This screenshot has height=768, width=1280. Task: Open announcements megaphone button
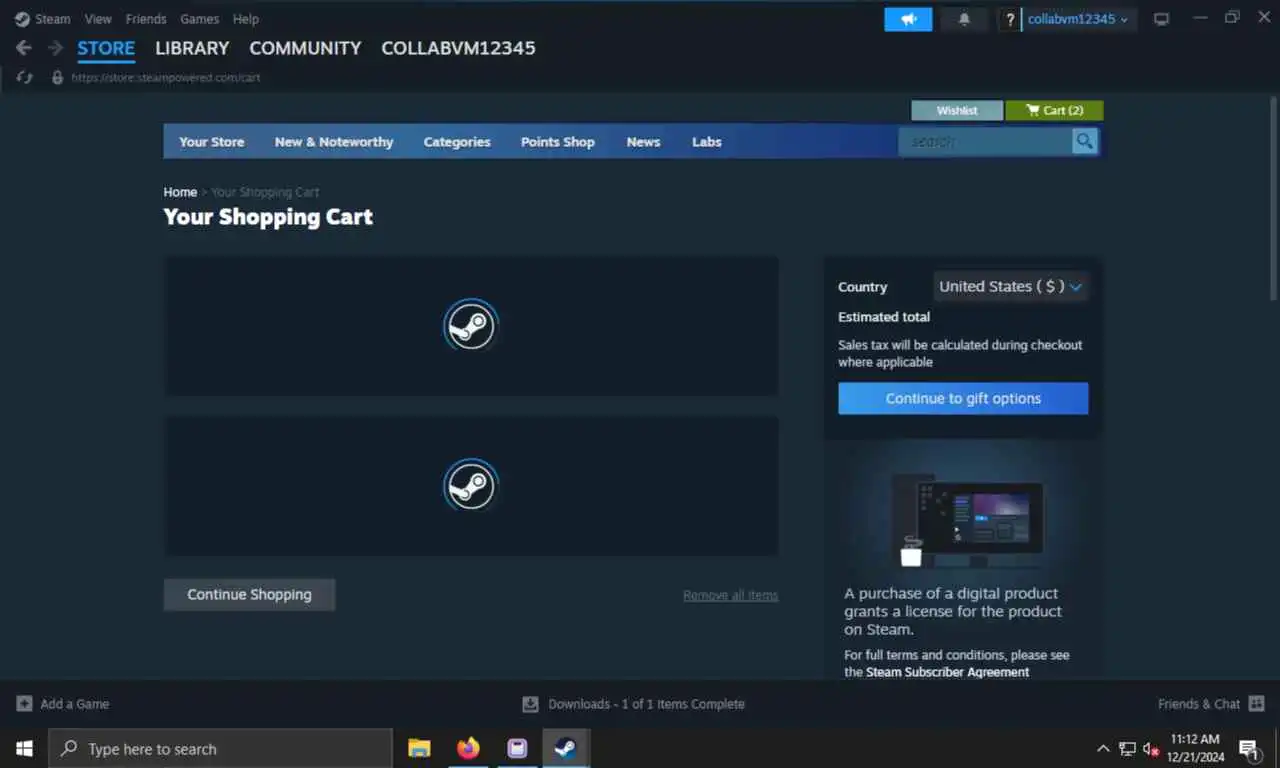tap(908, 19)
